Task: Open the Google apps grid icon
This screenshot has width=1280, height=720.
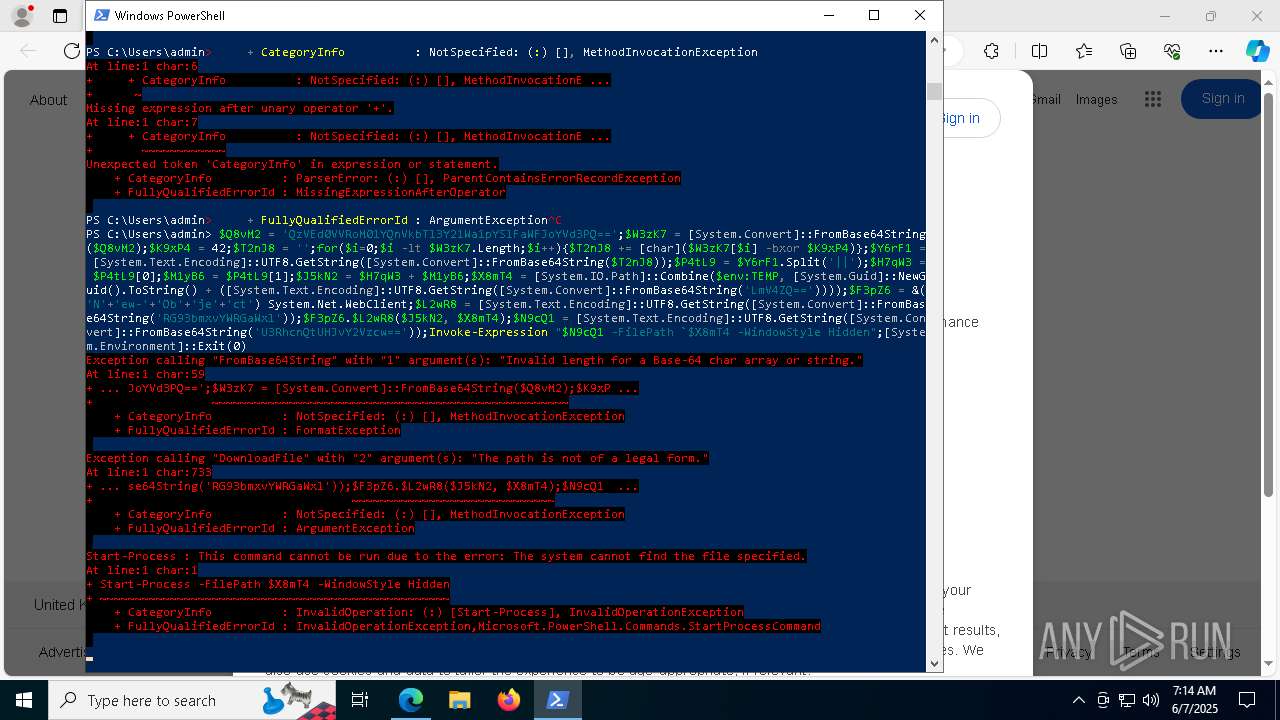Action: coord(1153,99)
